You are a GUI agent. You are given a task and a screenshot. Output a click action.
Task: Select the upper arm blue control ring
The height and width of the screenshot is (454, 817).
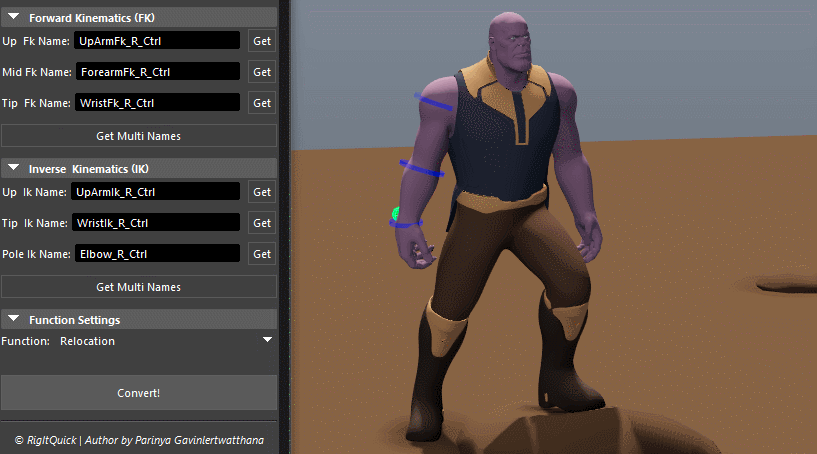pyautogui.click(x=434, y=102)
